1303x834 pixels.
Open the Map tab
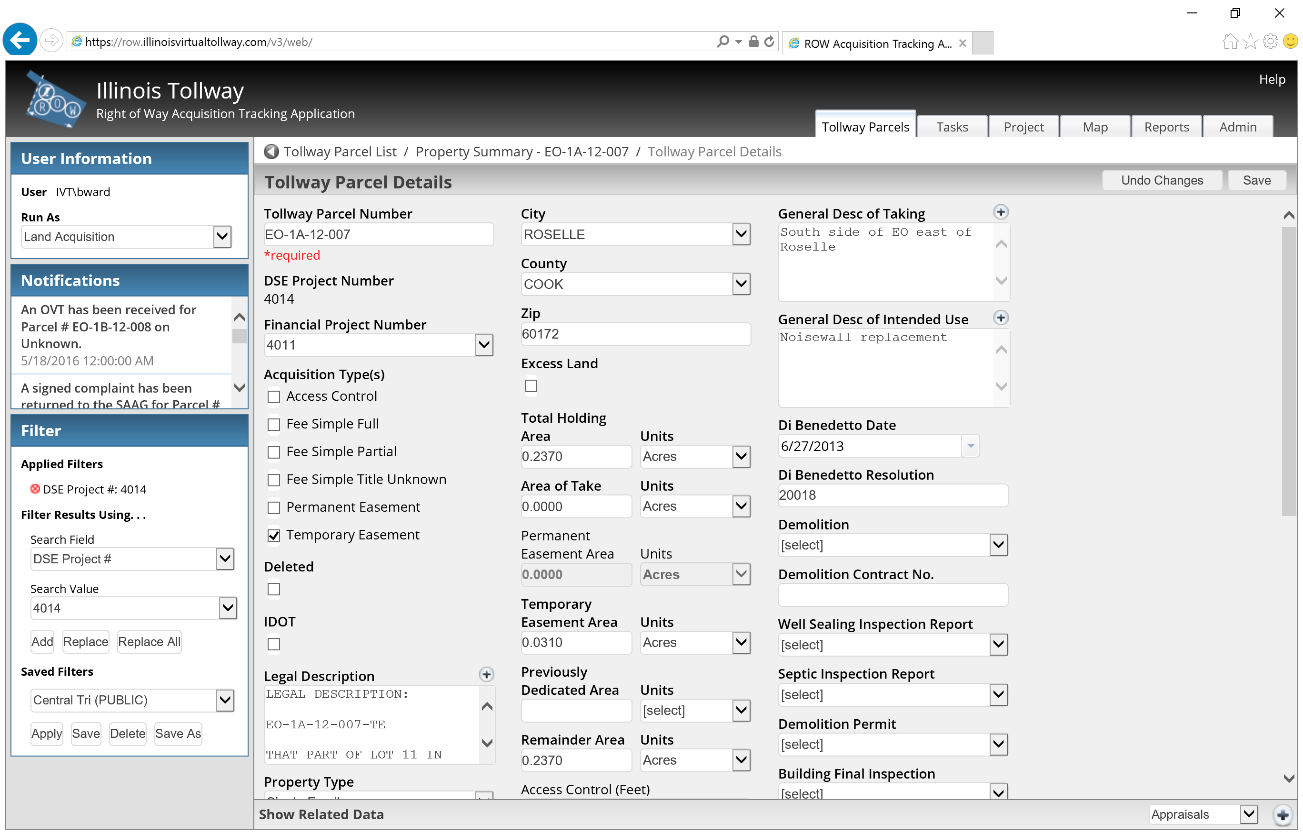[x=1095, y=127]
